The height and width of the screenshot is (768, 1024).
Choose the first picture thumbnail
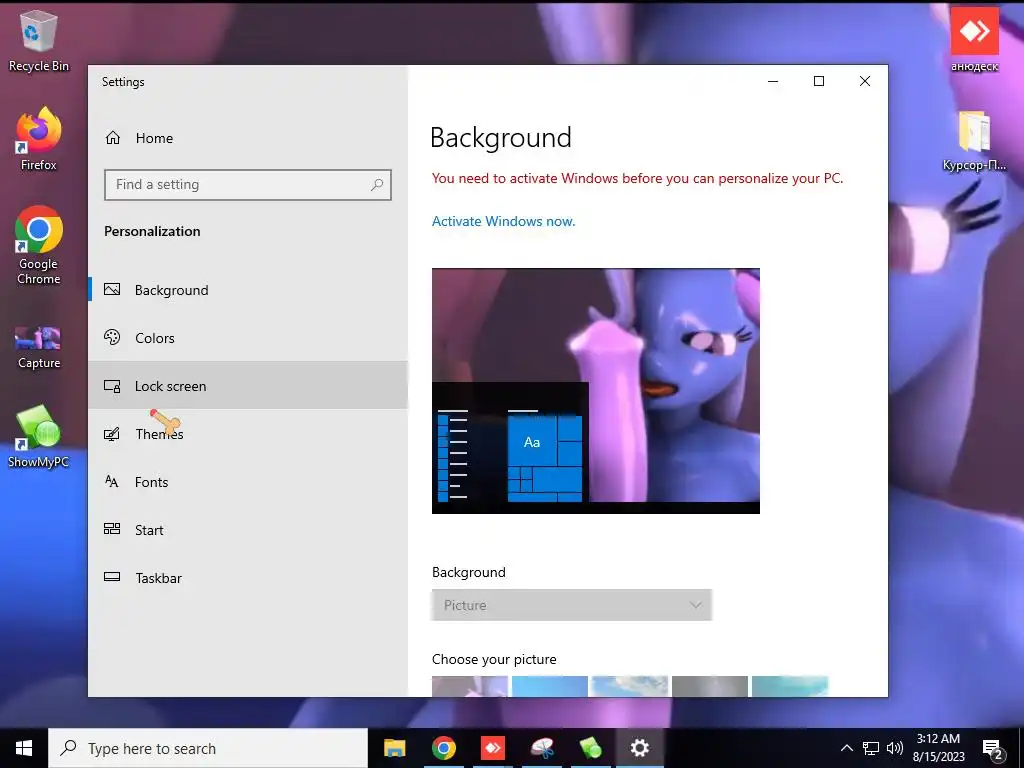[x=470, y=686]
